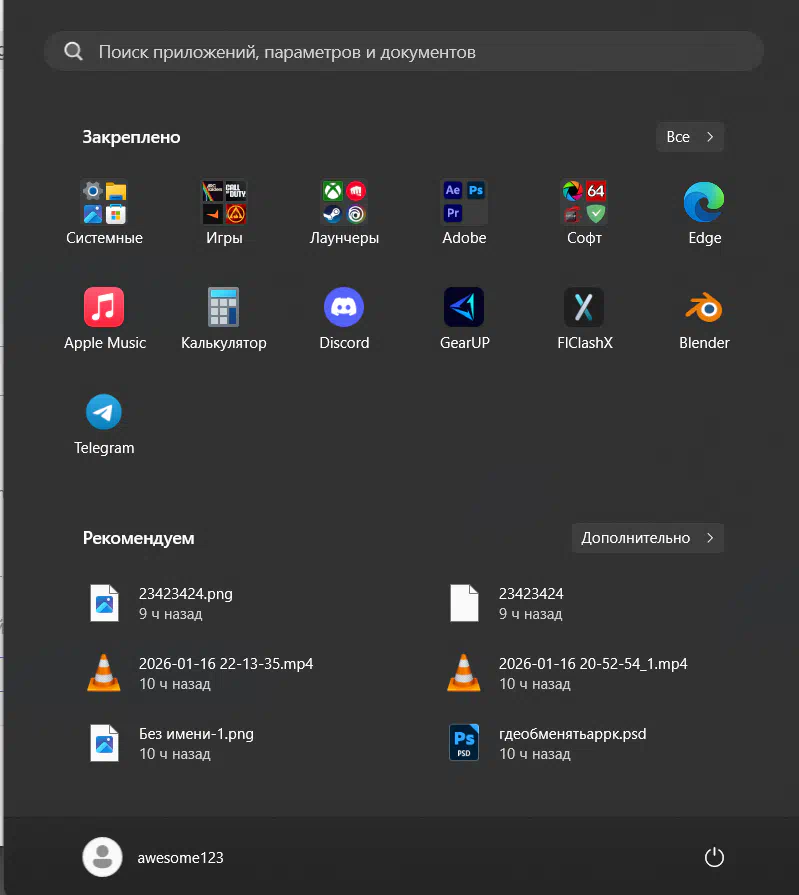The image size is (799, 895).
Task: Open the Калькулятор app
Action: (224, 308)
